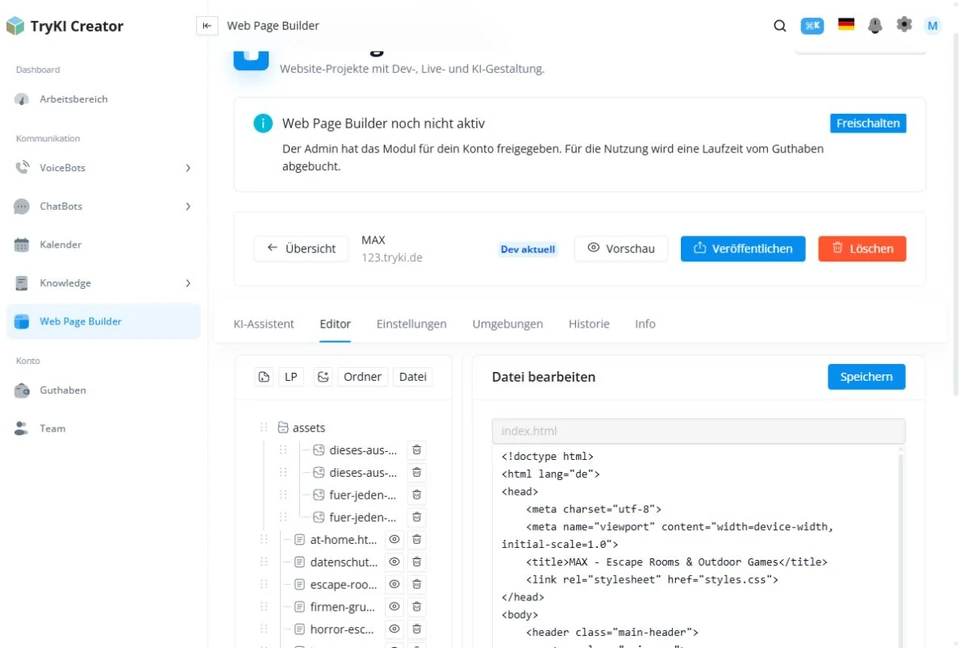The height and width of the screenshot is (648, 960).
Task: Expand the Knowledge submenu chevron
Action: click(x=188, y=283)
